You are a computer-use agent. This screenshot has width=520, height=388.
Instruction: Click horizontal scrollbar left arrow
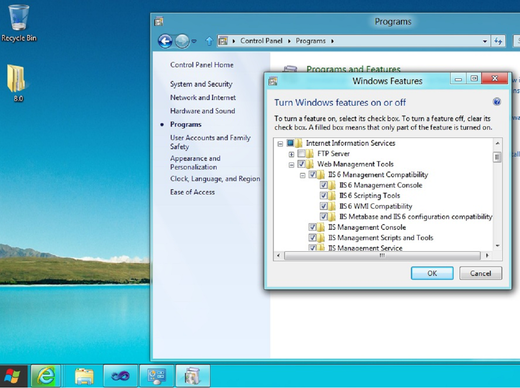(279, 256)
